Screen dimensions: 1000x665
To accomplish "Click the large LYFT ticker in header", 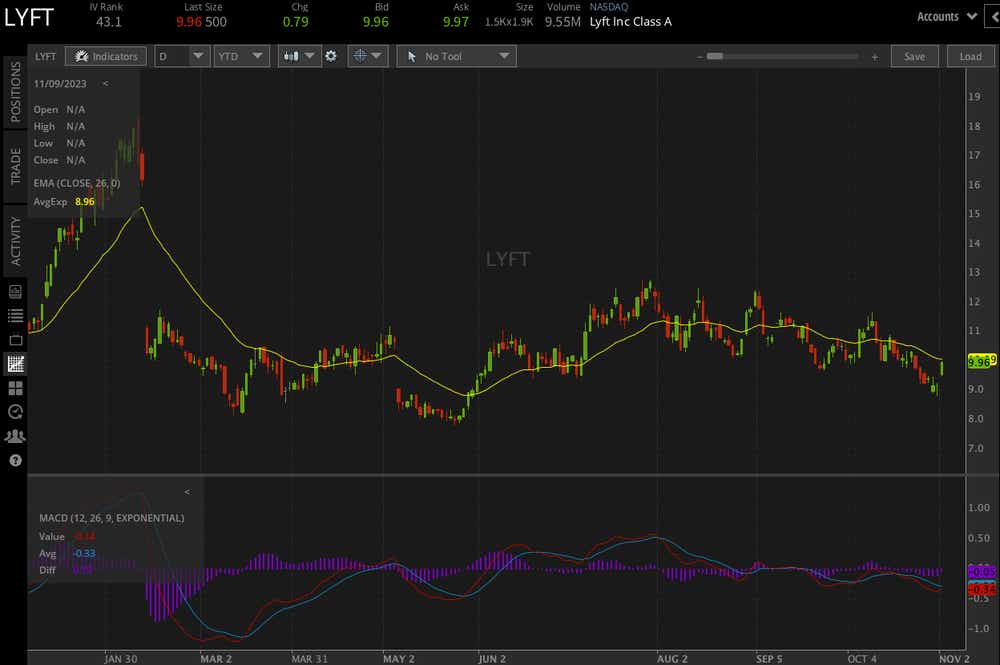I will (x=29, y=18).
